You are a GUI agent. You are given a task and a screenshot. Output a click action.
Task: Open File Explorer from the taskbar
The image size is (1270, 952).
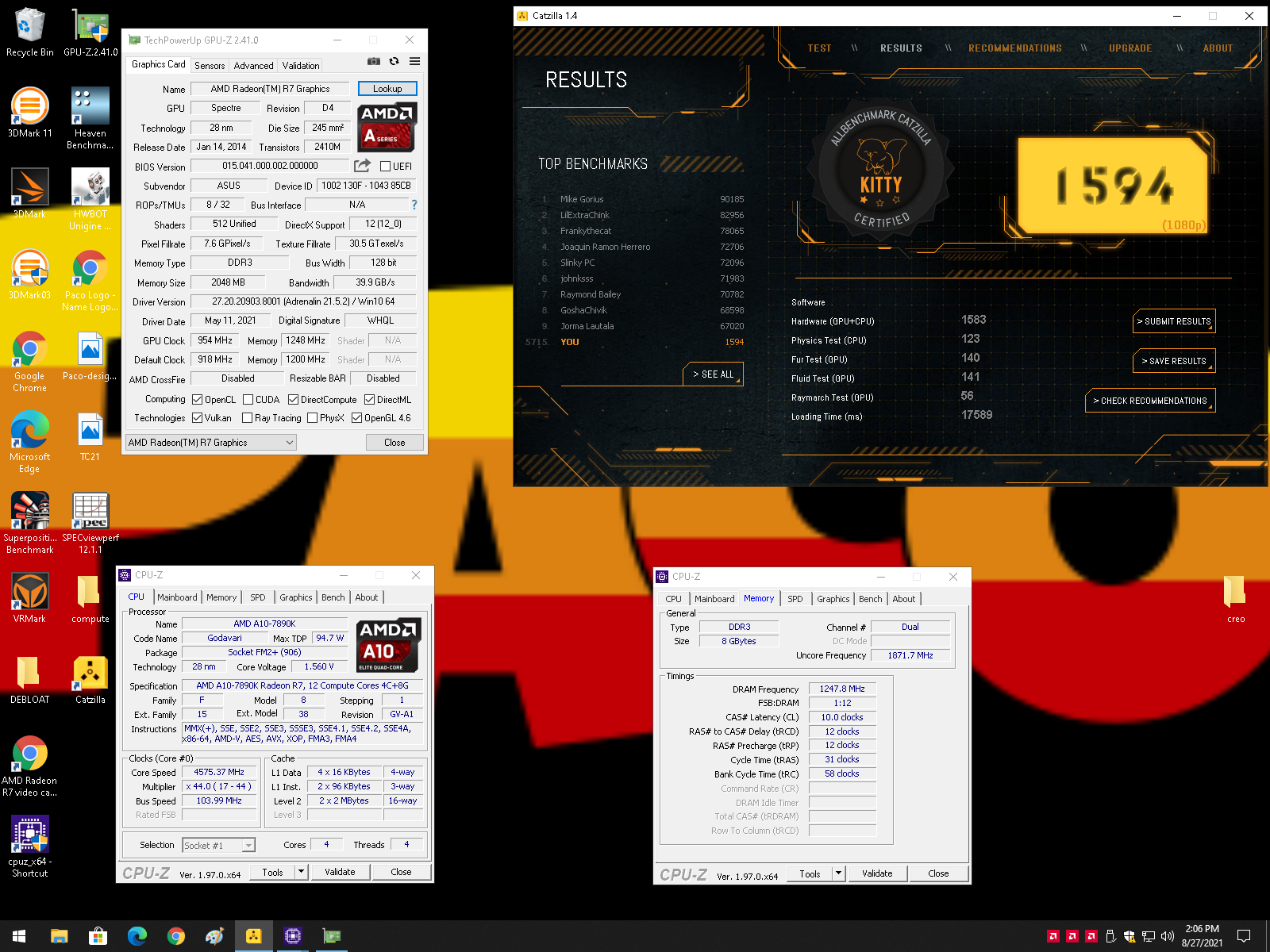pyautogui.click(x=59, y=936)
